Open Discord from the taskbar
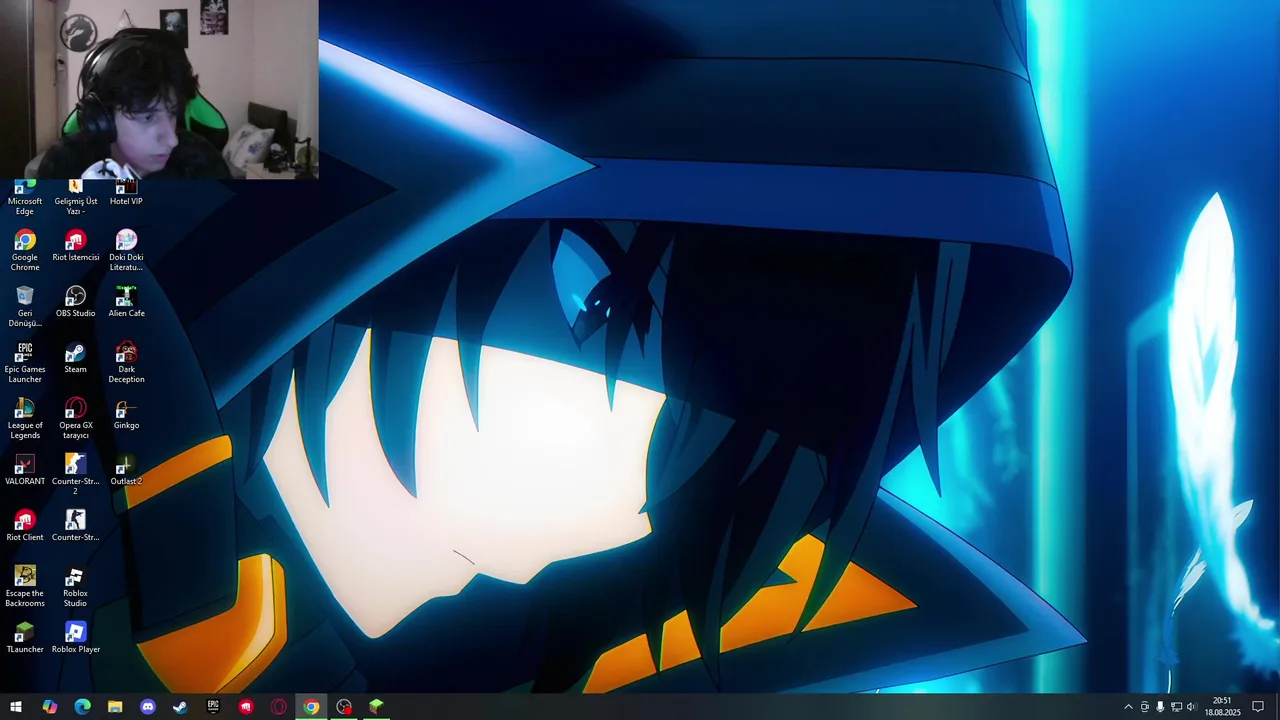The image size is (1280, 720). tap(148, 707)
